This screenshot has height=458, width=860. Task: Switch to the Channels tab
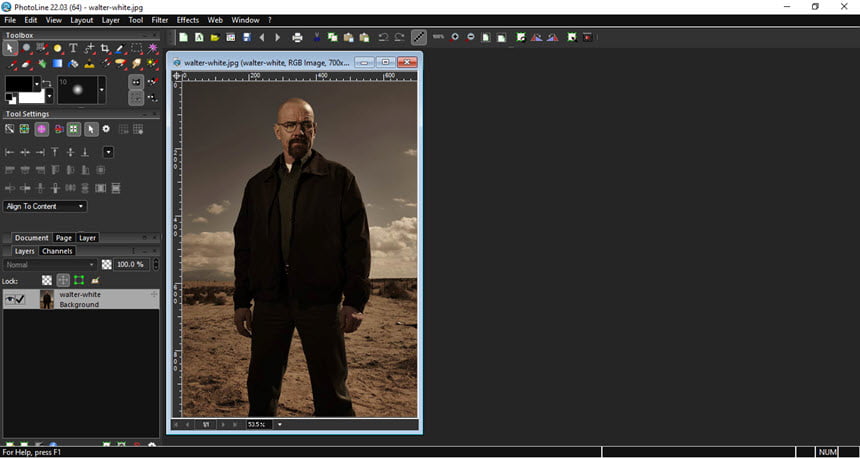[57, 251]
